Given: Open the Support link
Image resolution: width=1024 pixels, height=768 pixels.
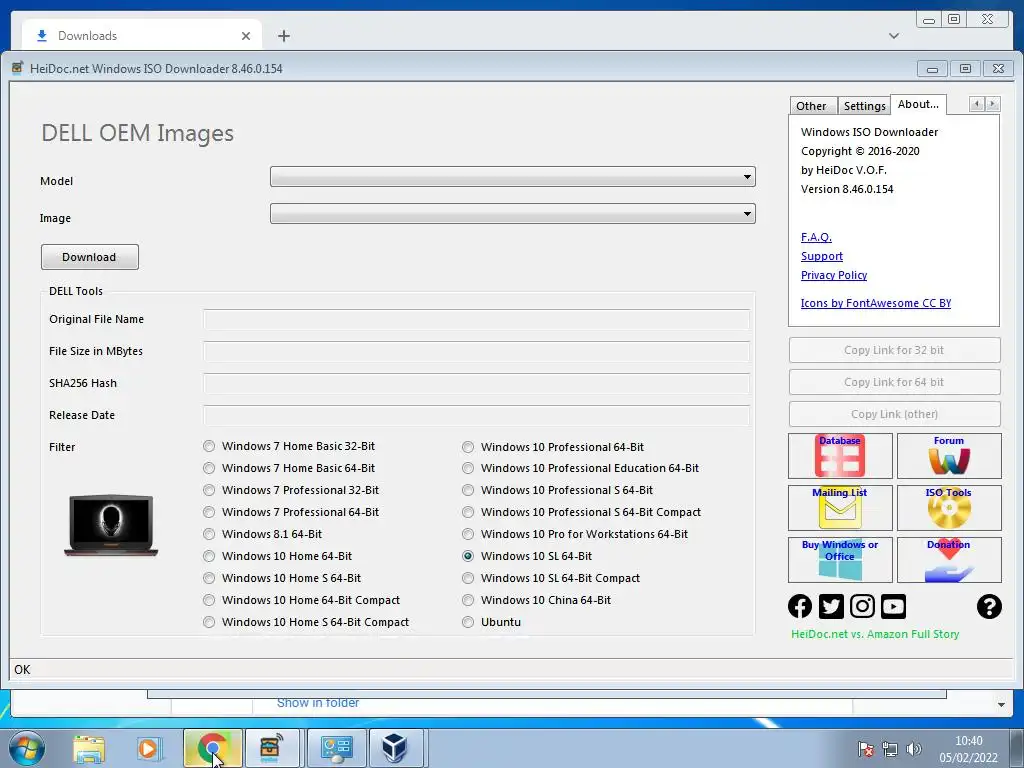Looking at the screenshot, I should (x=822, y=256).
